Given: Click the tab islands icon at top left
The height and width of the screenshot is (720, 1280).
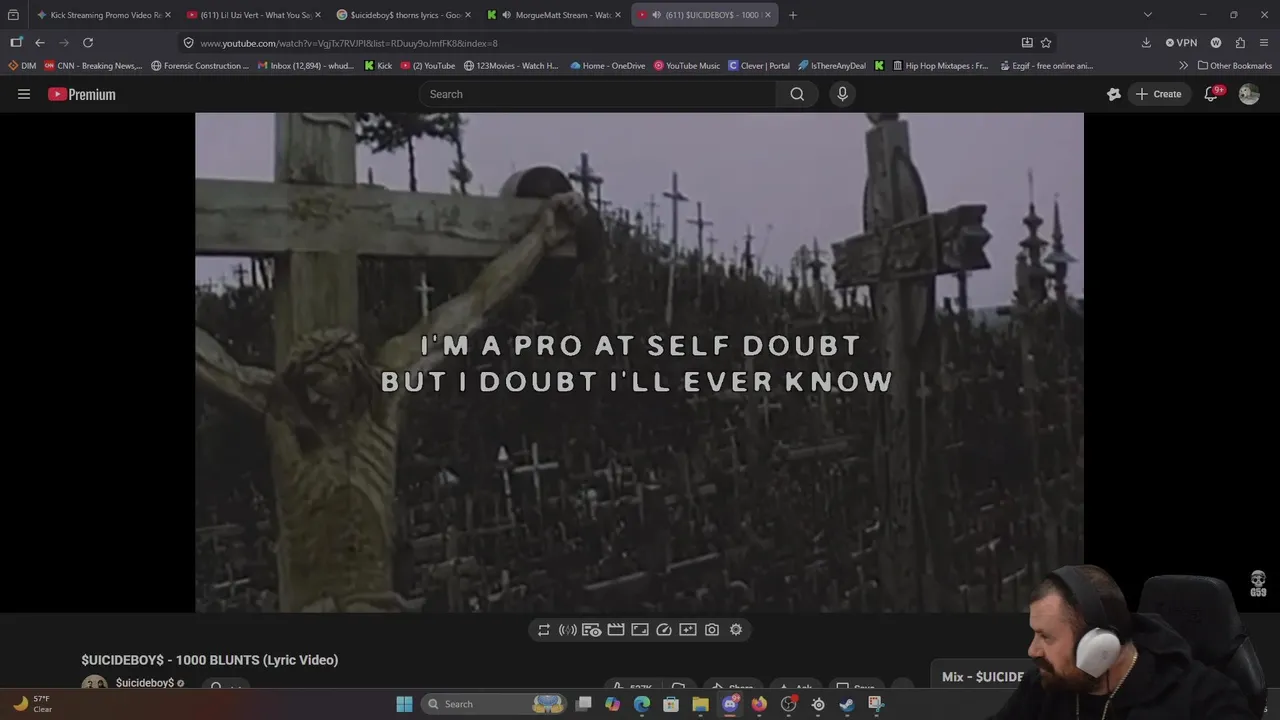Looking at the screenshot, I should click(13, 15).
